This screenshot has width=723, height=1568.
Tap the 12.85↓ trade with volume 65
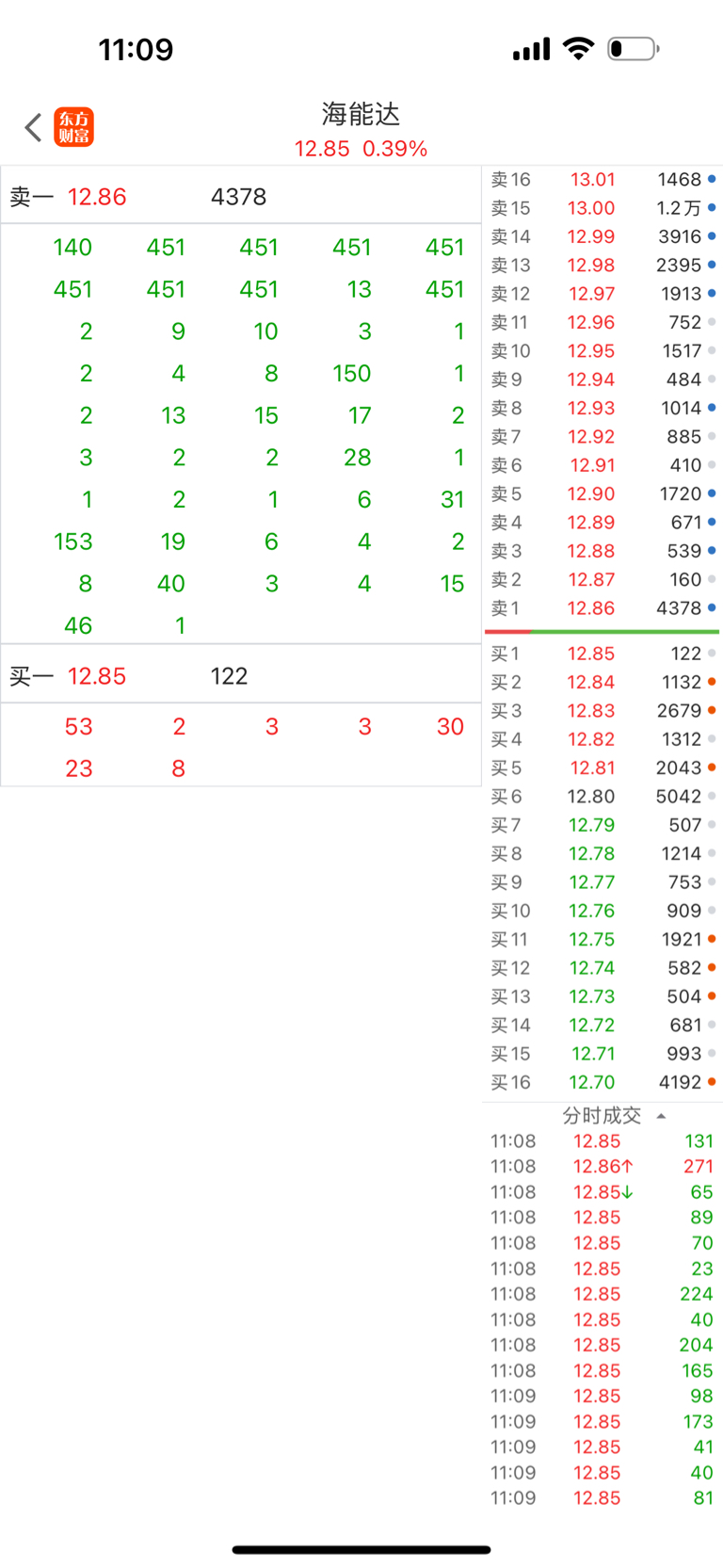[602, 1192]
